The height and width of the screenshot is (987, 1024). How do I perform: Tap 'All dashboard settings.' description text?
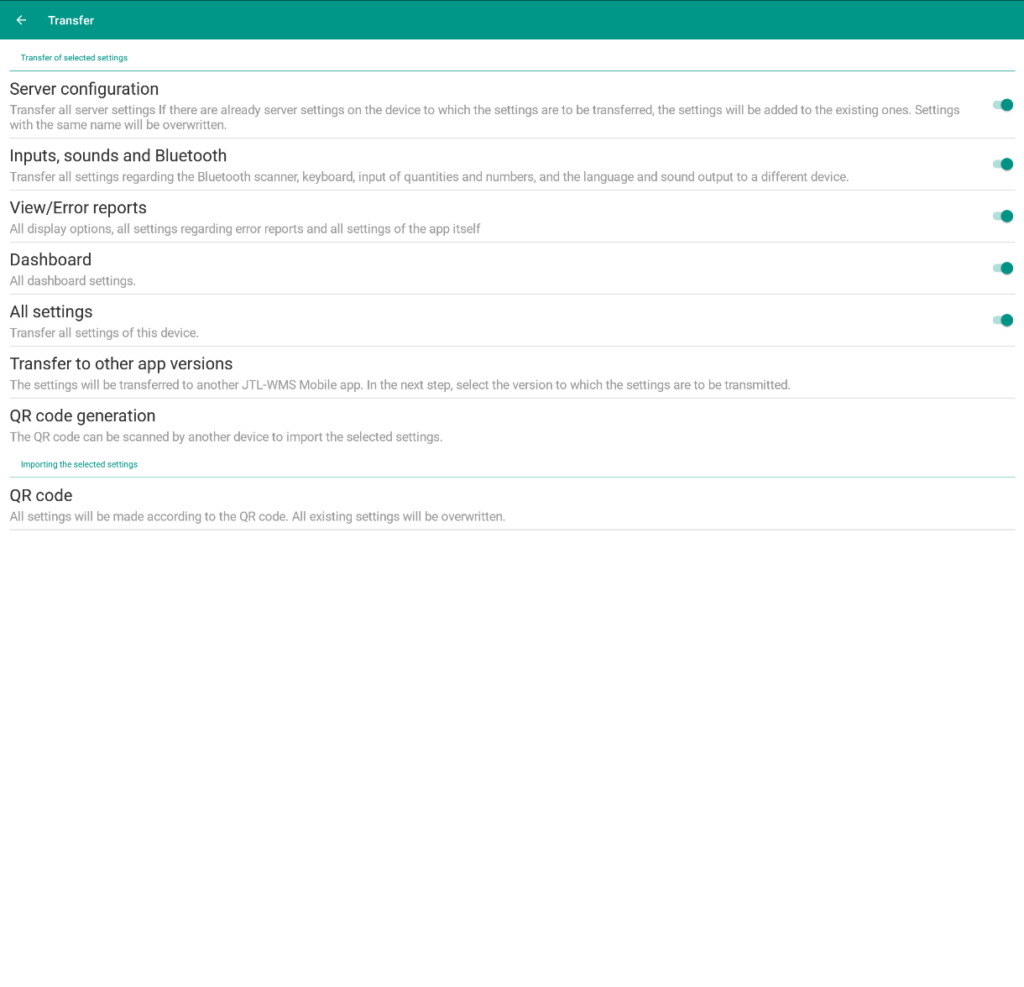tap(72, 281)
